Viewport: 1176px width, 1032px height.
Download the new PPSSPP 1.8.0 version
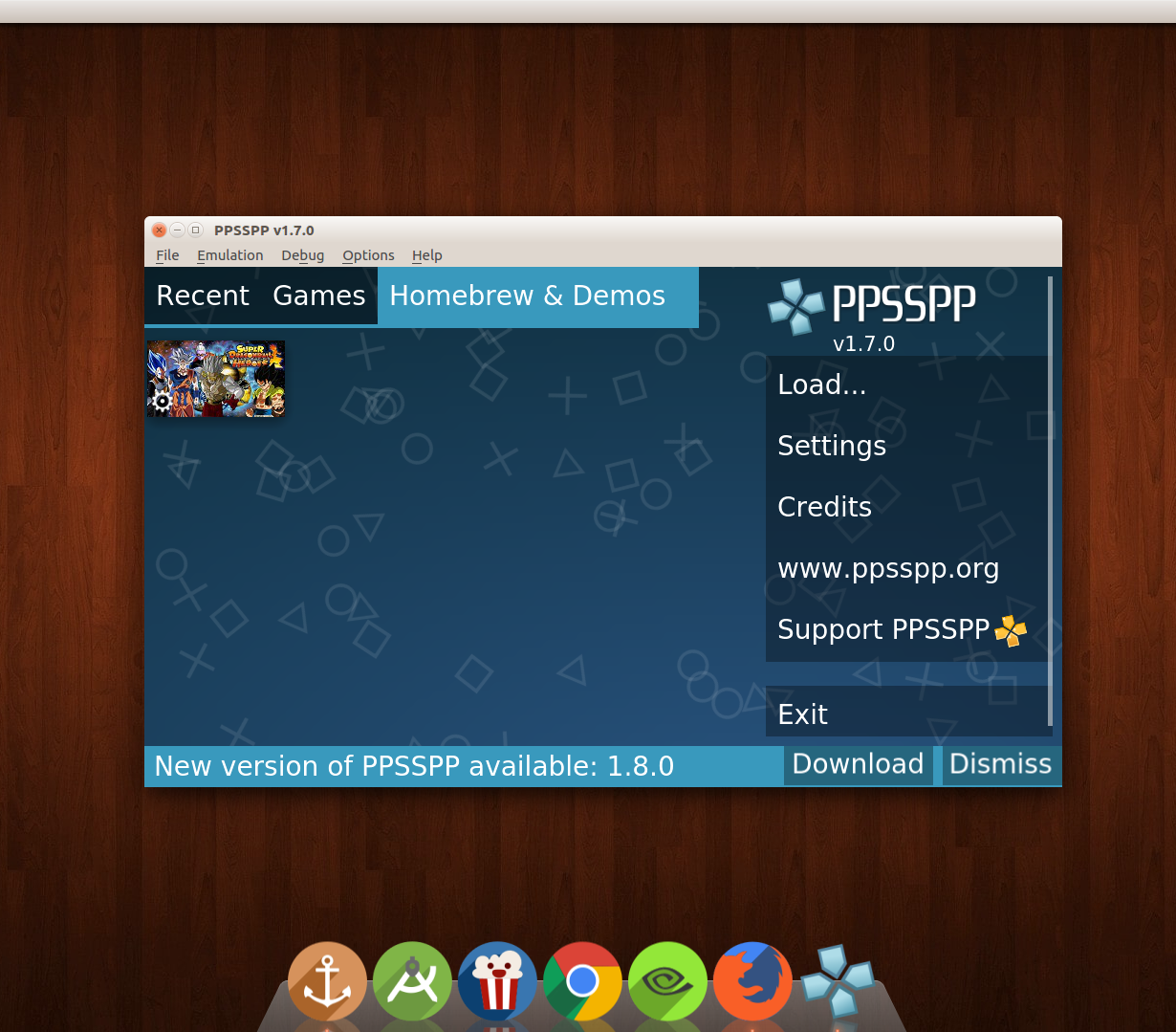pyautogui.click(x=858, y=764)
